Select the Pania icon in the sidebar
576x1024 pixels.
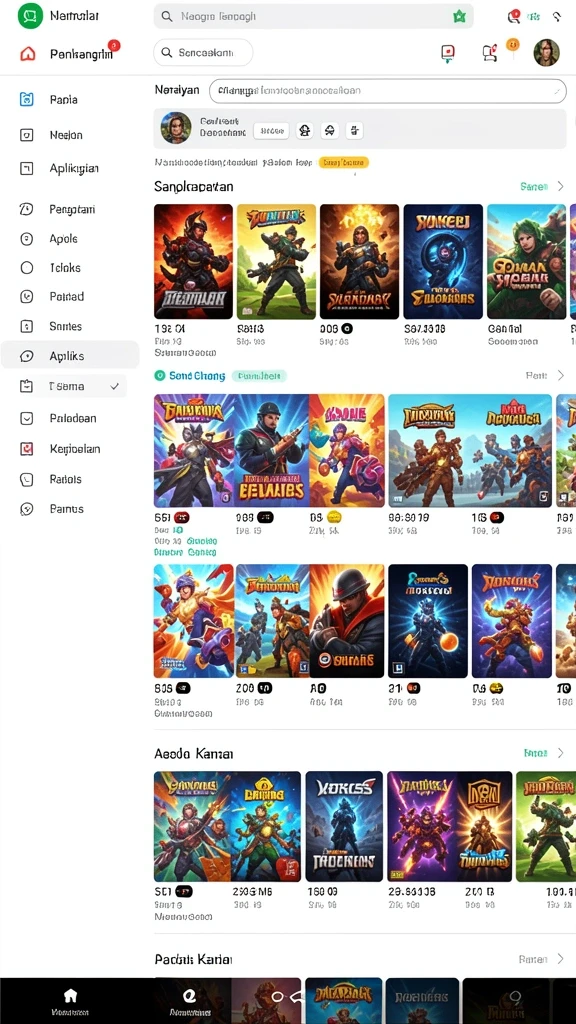[26, 100]
